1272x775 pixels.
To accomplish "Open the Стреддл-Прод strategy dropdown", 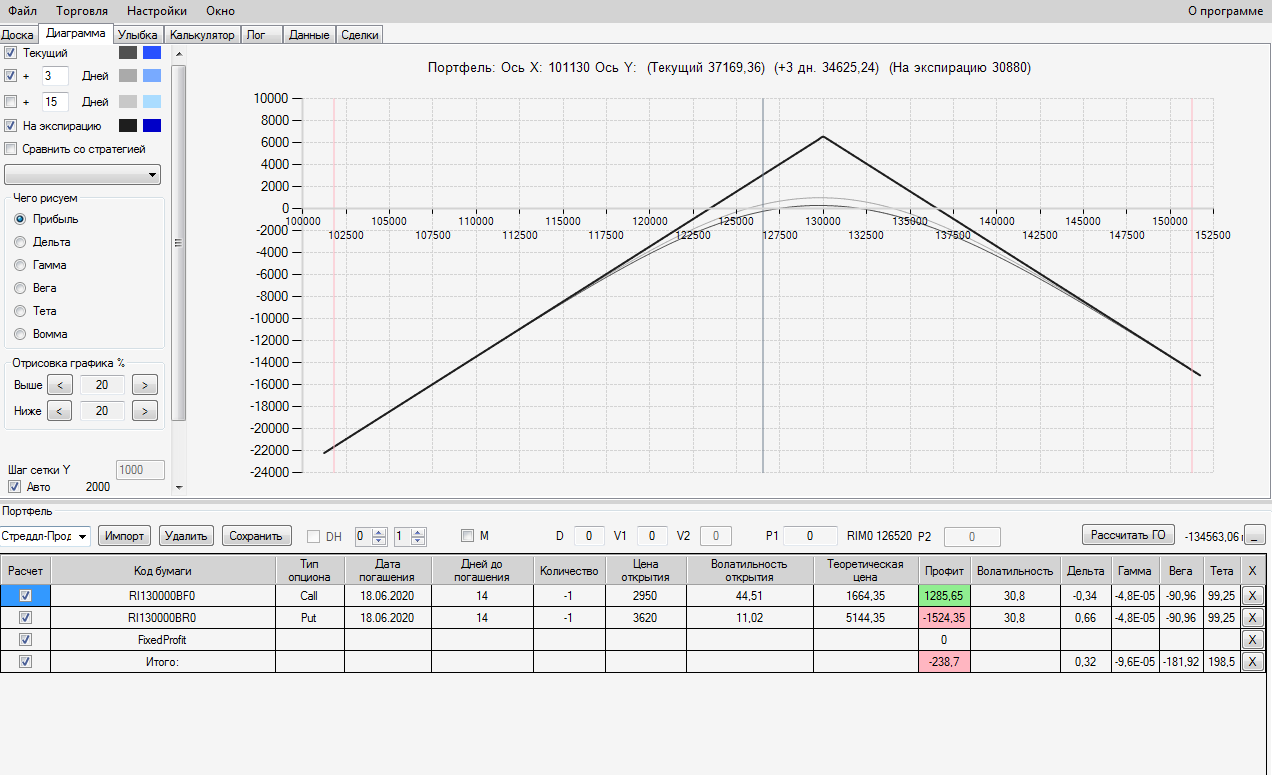I will coord(45,536).
